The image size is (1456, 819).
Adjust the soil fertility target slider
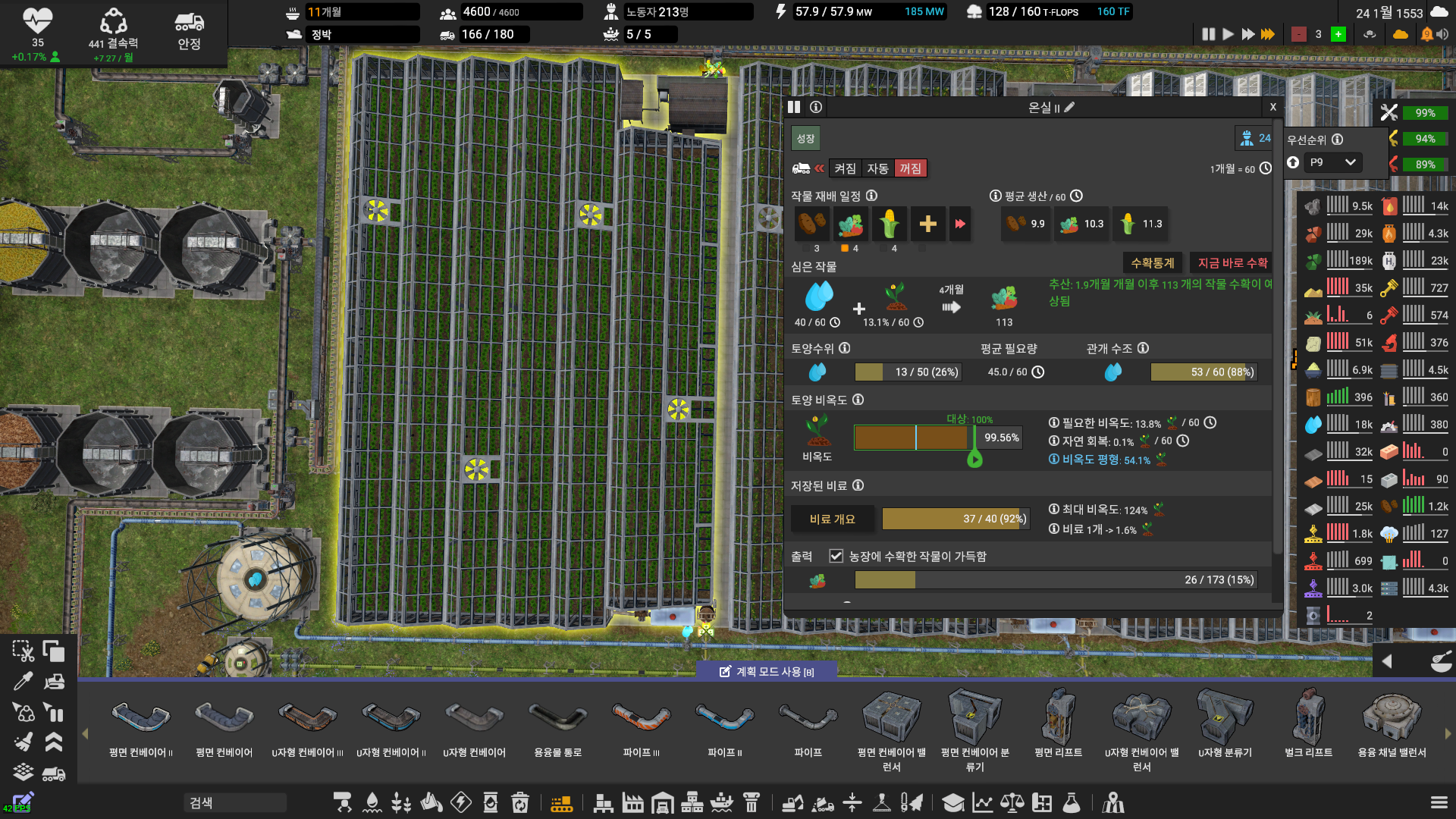coord(974,458)
